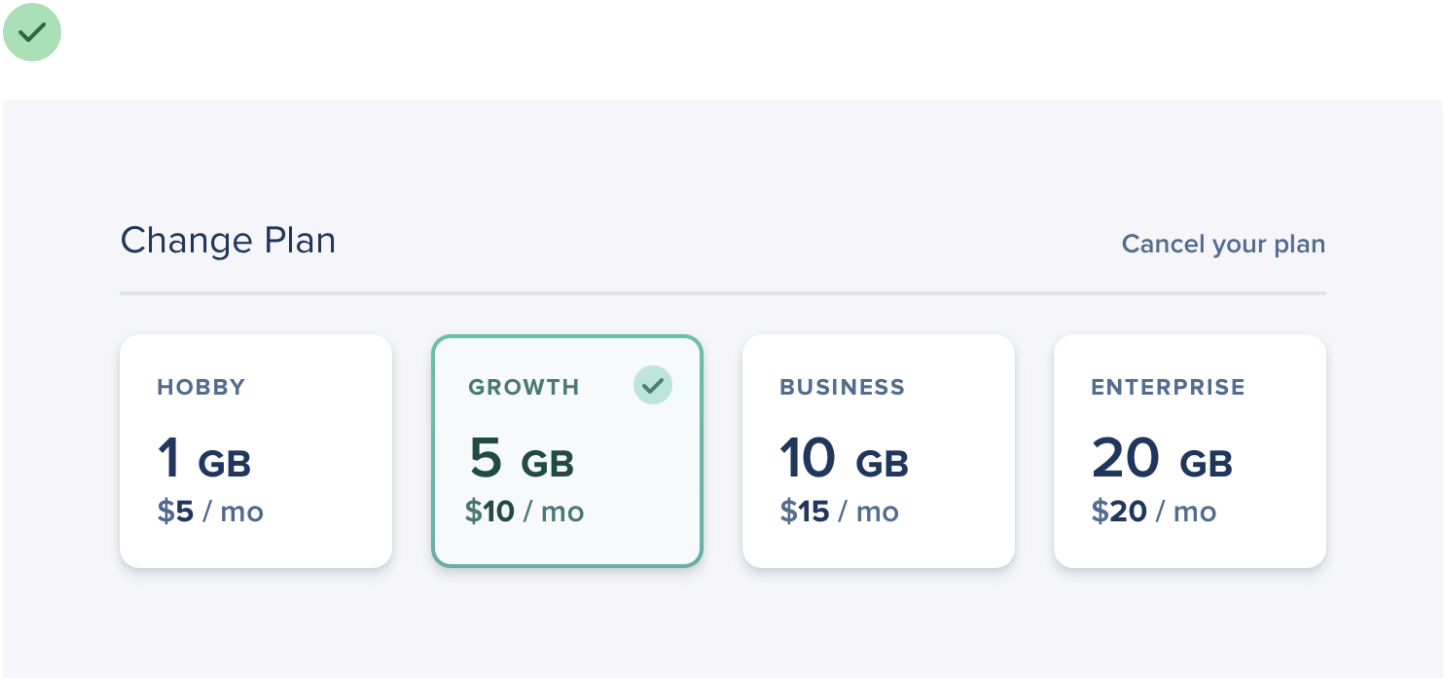Click the Cancel your plan link
Screen dimensions: 1450x678
click(1222, 244)
